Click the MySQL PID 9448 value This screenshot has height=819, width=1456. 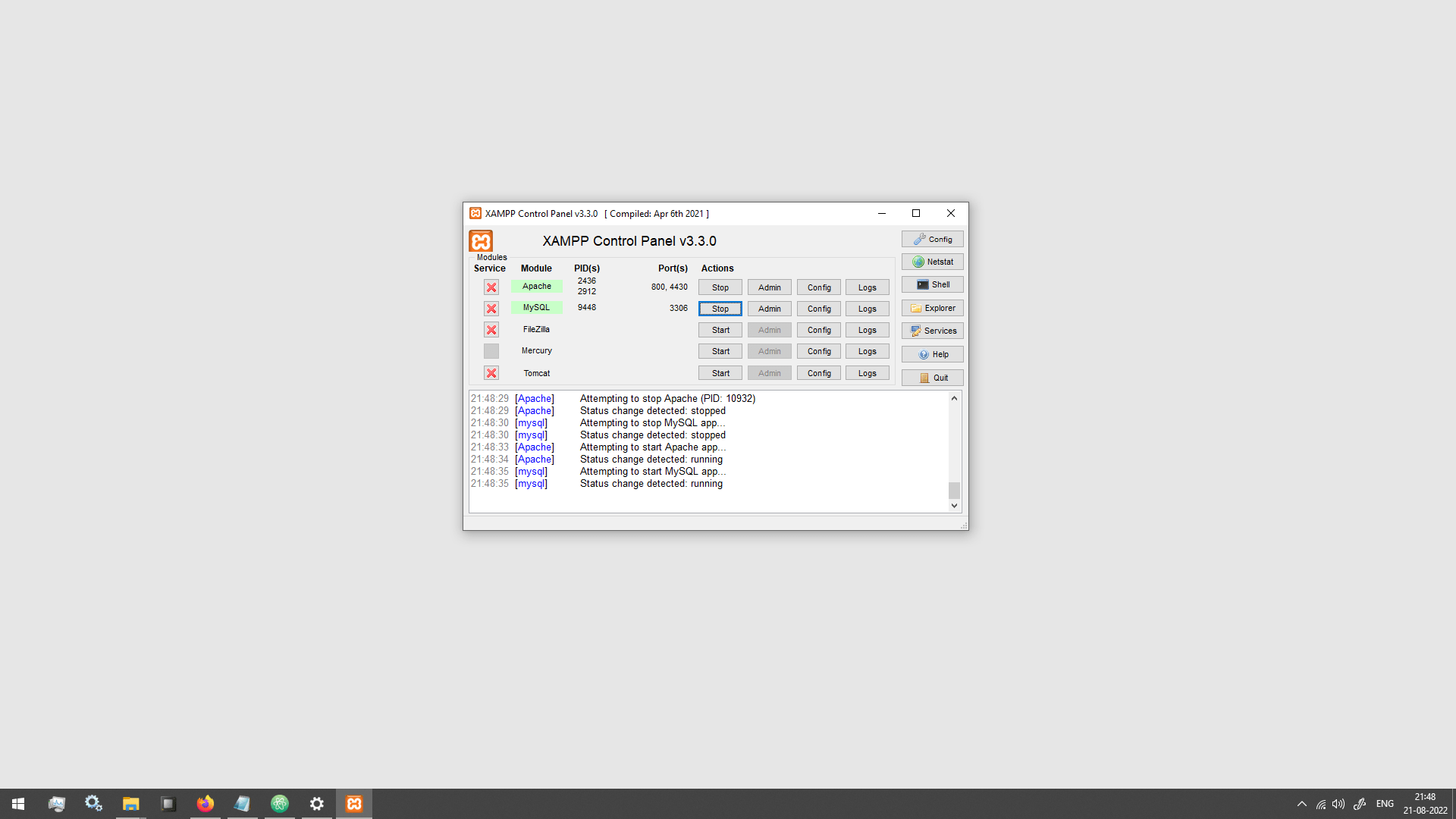click(586, 307)
